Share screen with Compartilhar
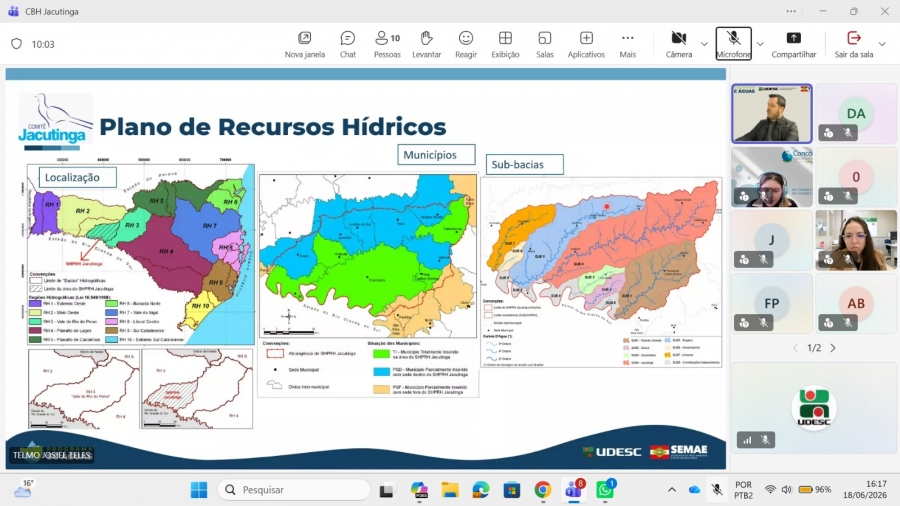The image size is (900, 506). 794,45
